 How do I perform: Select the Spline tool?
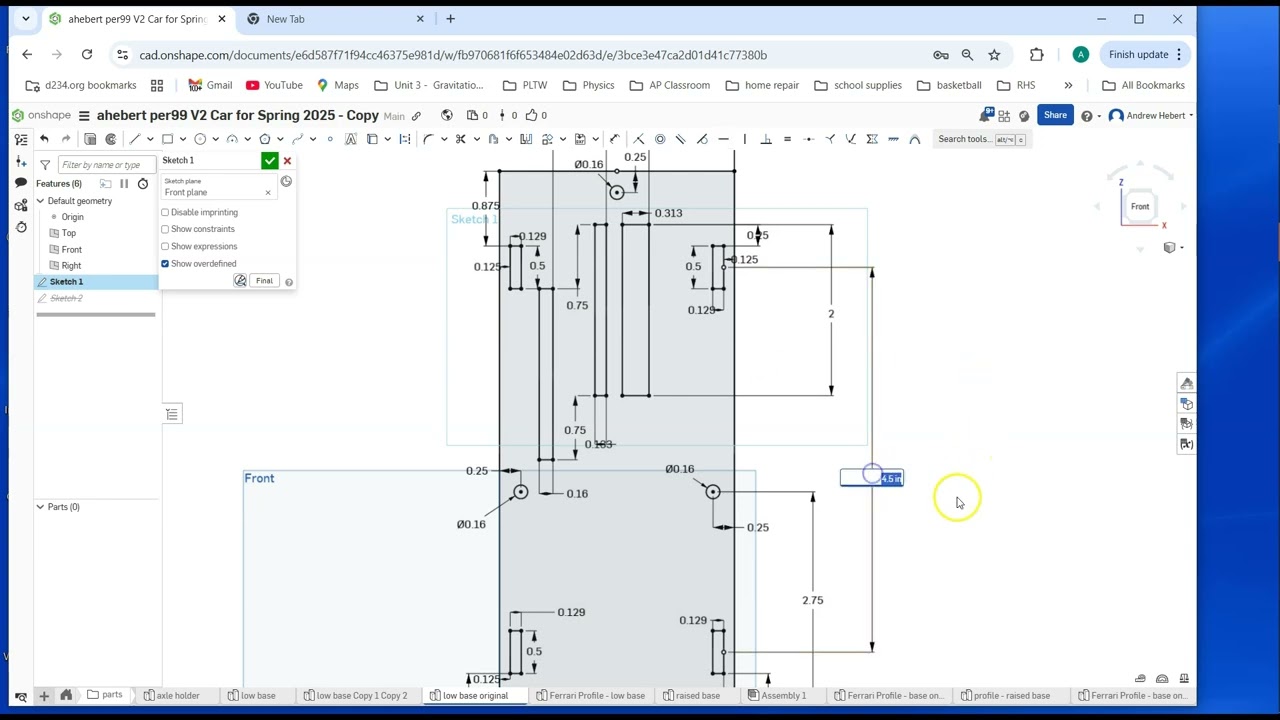point(297,139)
